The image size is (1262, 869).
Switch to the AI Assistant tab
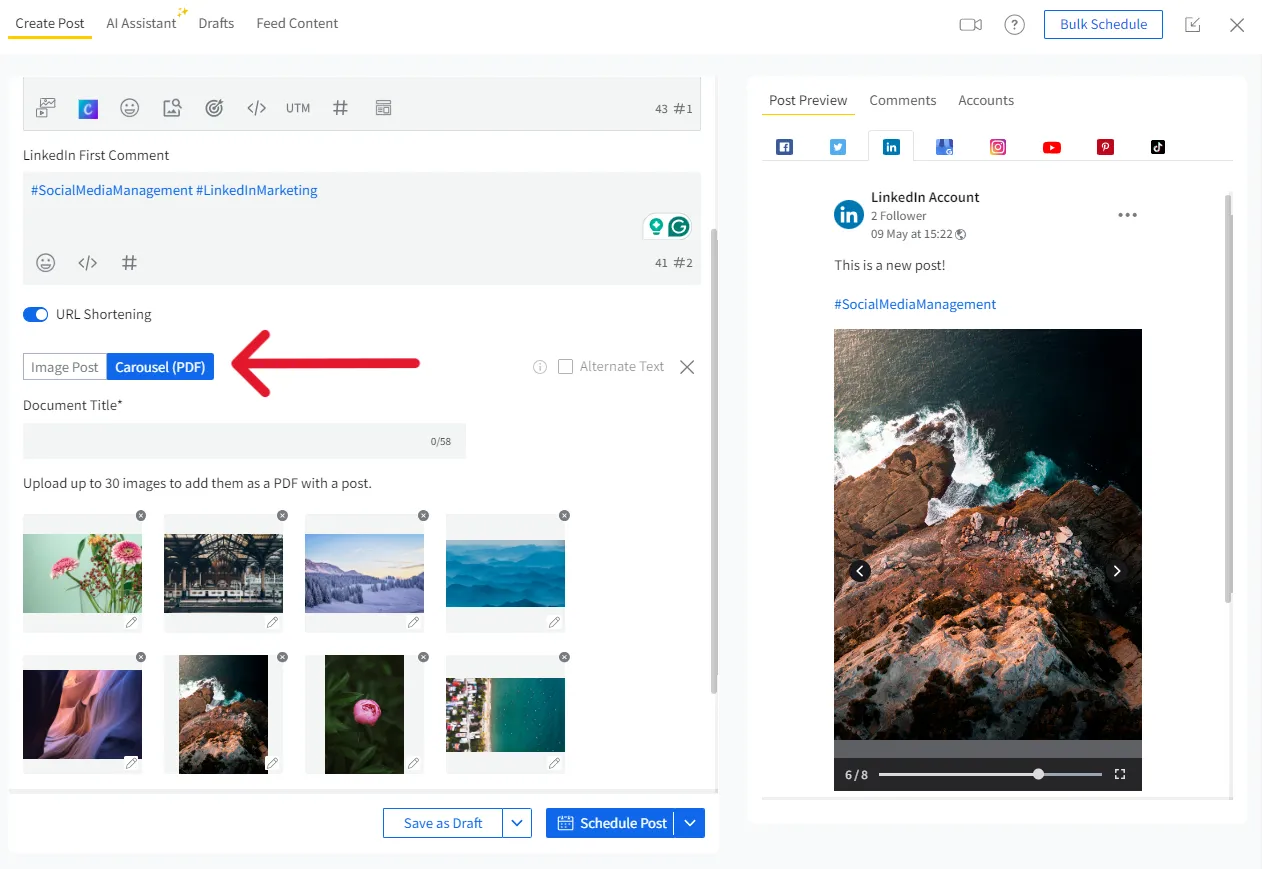(142, 23)
